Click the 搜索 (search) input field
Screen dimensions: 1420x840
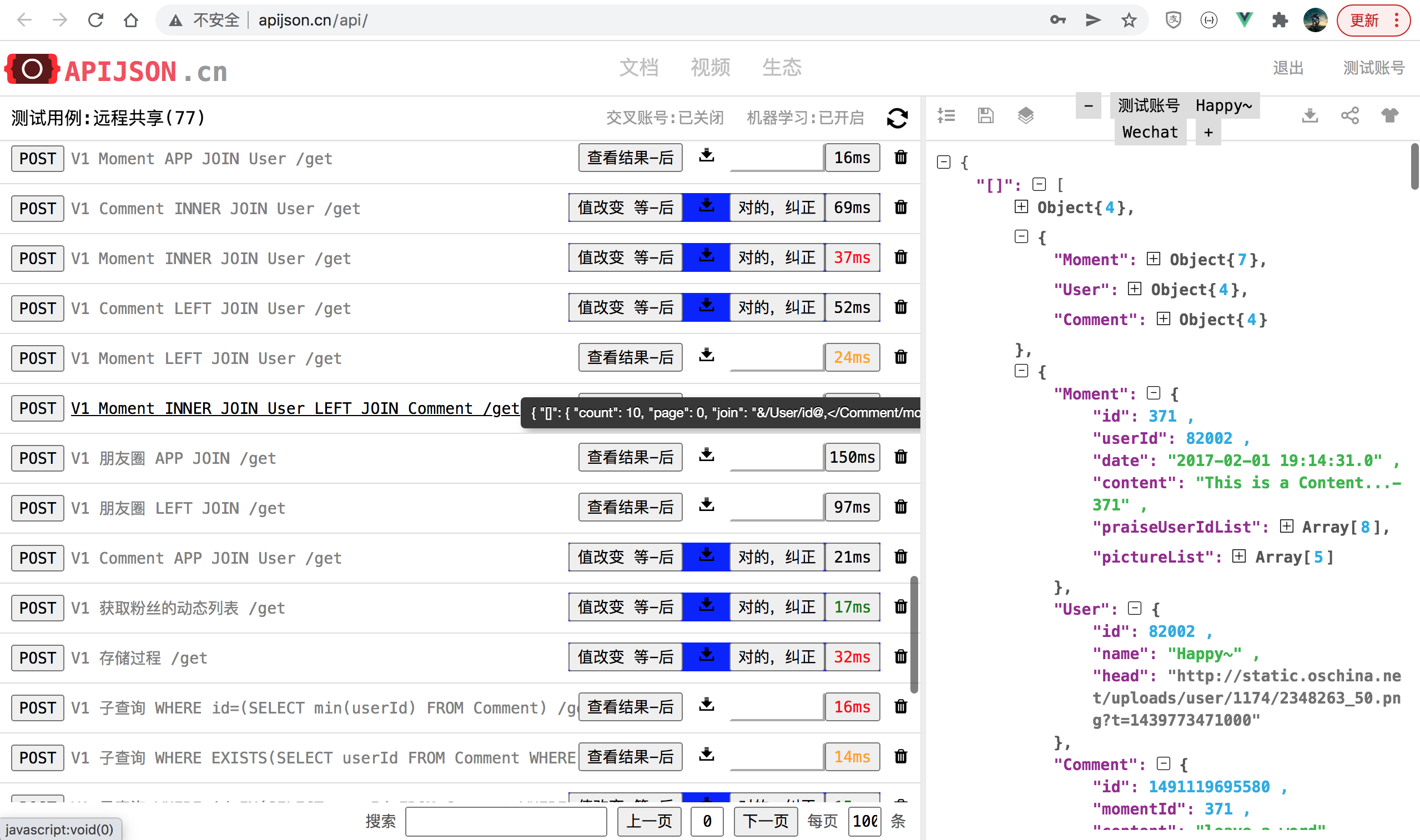tap(506, 821)
